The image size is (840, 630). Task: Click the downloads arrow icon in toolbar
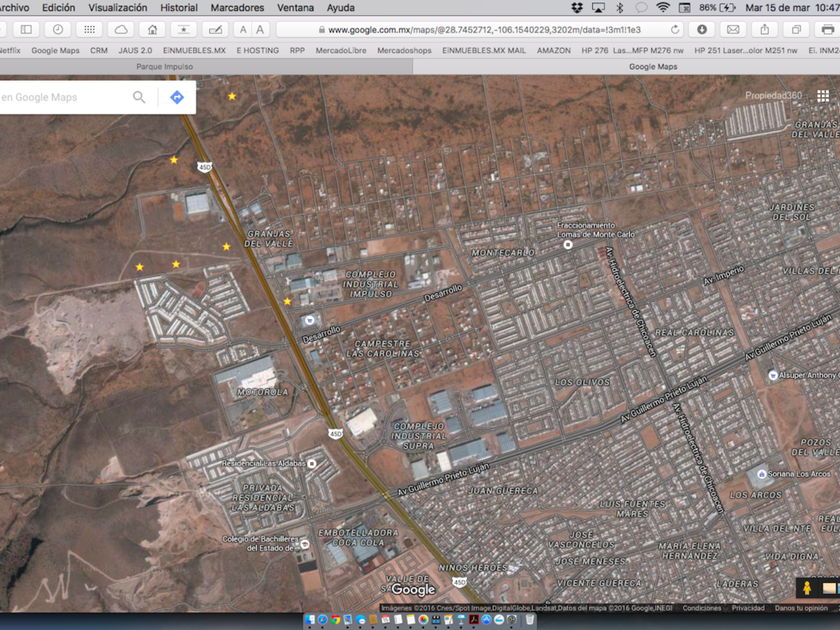tap(702, 30)
